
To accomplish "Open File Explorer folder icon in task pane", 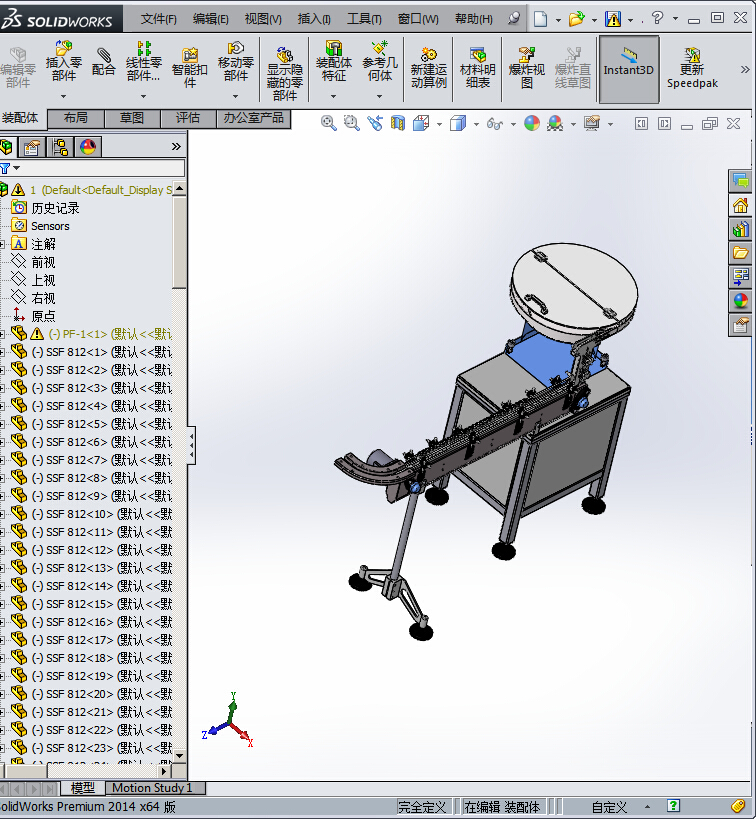I will coord(740,253).
